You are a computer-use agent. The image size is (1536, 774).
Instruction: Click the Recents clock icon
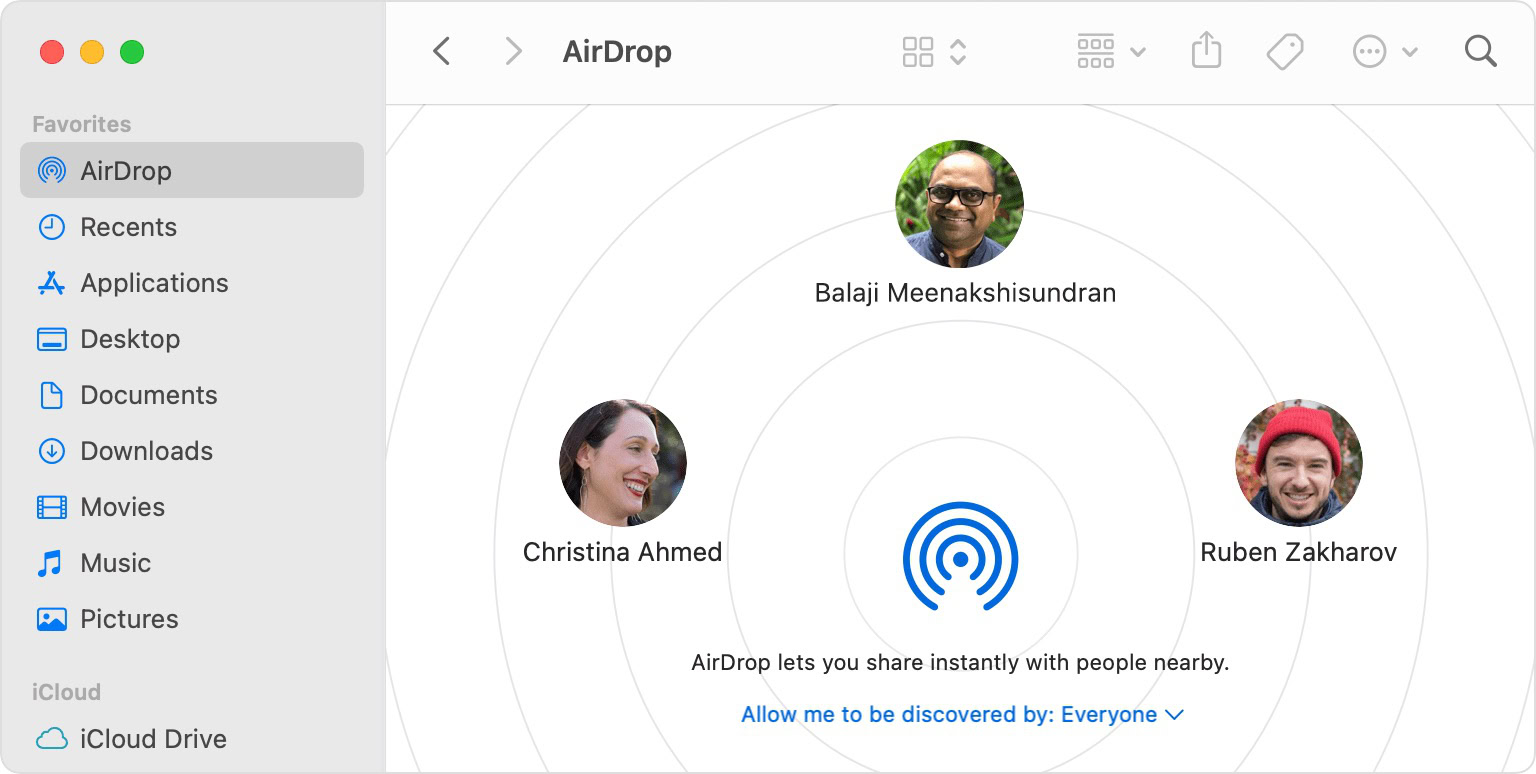point(52,227)
